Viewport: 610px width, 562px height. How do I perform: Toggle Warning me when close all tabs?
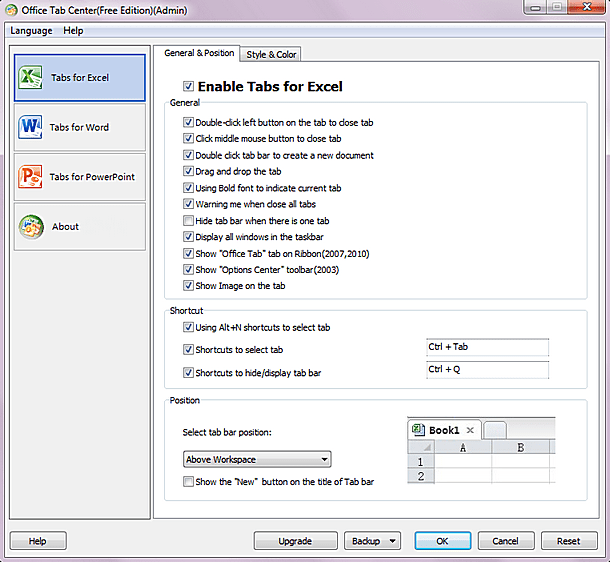point(188,204)
